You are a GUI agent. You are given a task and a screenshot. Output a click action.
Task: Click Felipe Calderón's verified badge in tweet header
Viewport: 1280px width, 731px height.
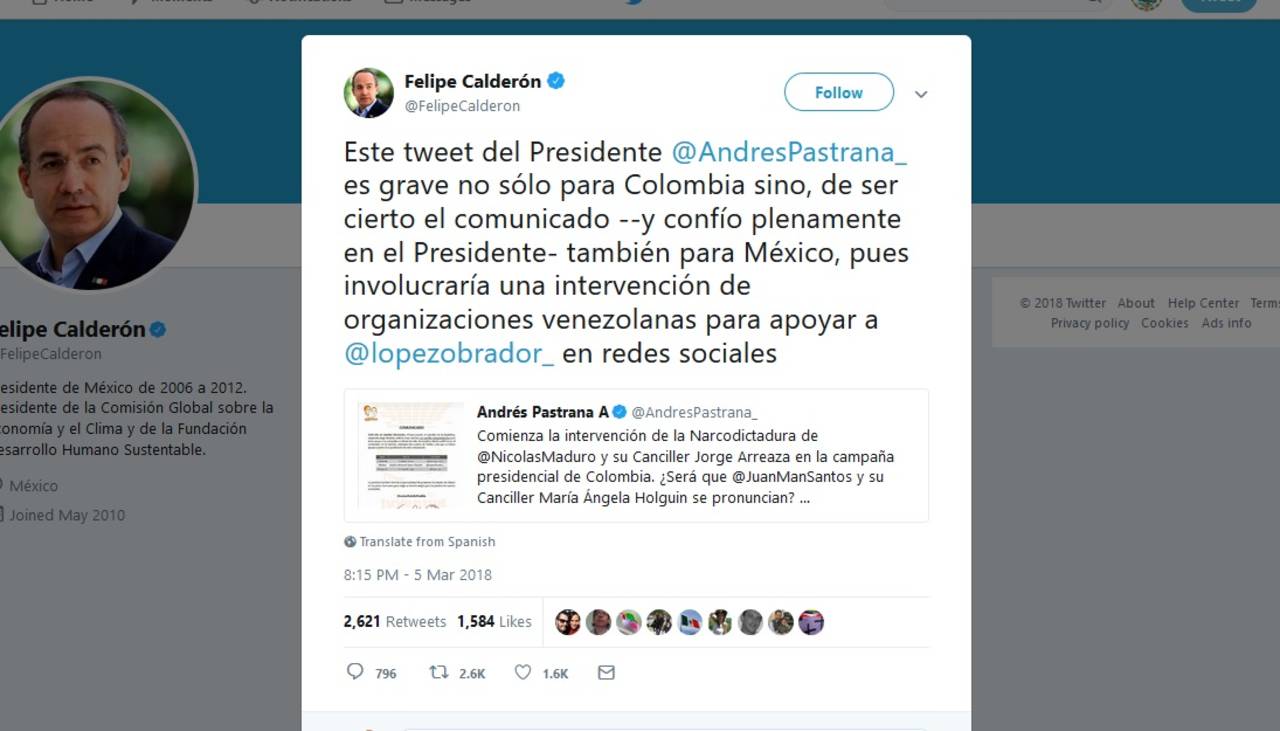coord(556,81)
